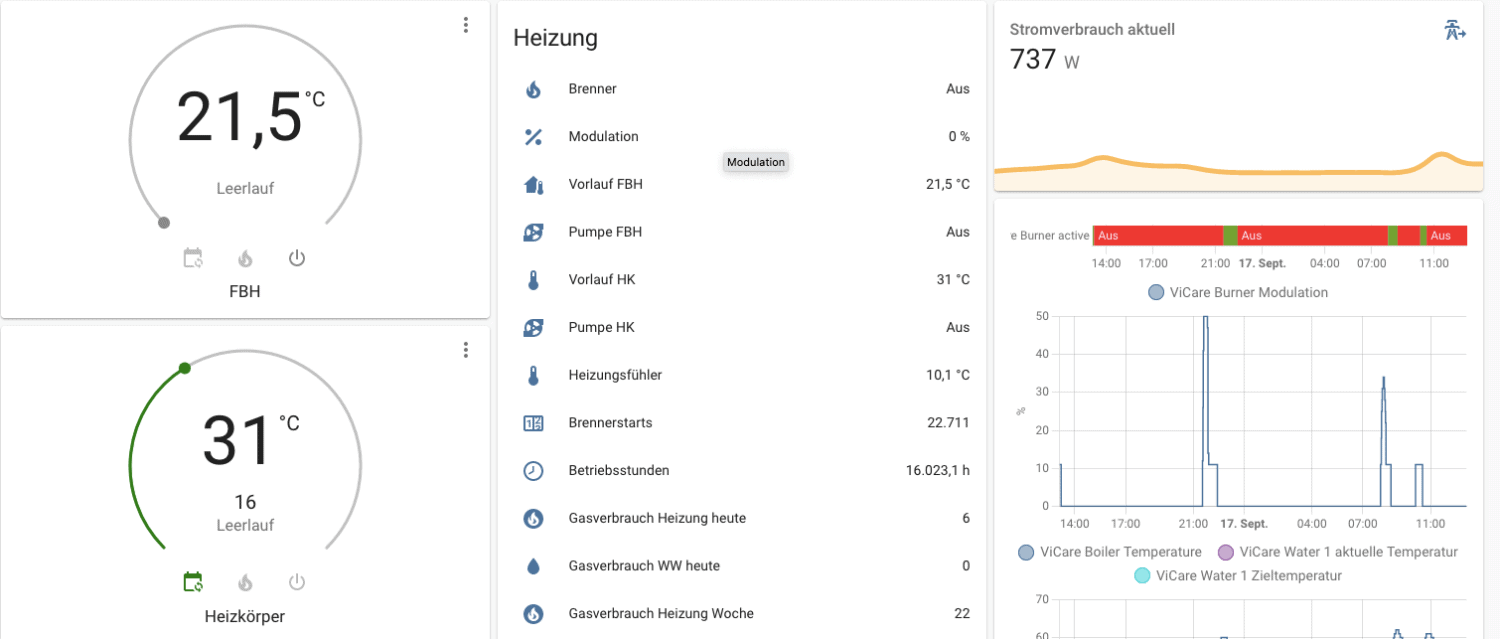
Task: Open the FBH thermostat three-dot menu
Action: (x=465, y=26)
